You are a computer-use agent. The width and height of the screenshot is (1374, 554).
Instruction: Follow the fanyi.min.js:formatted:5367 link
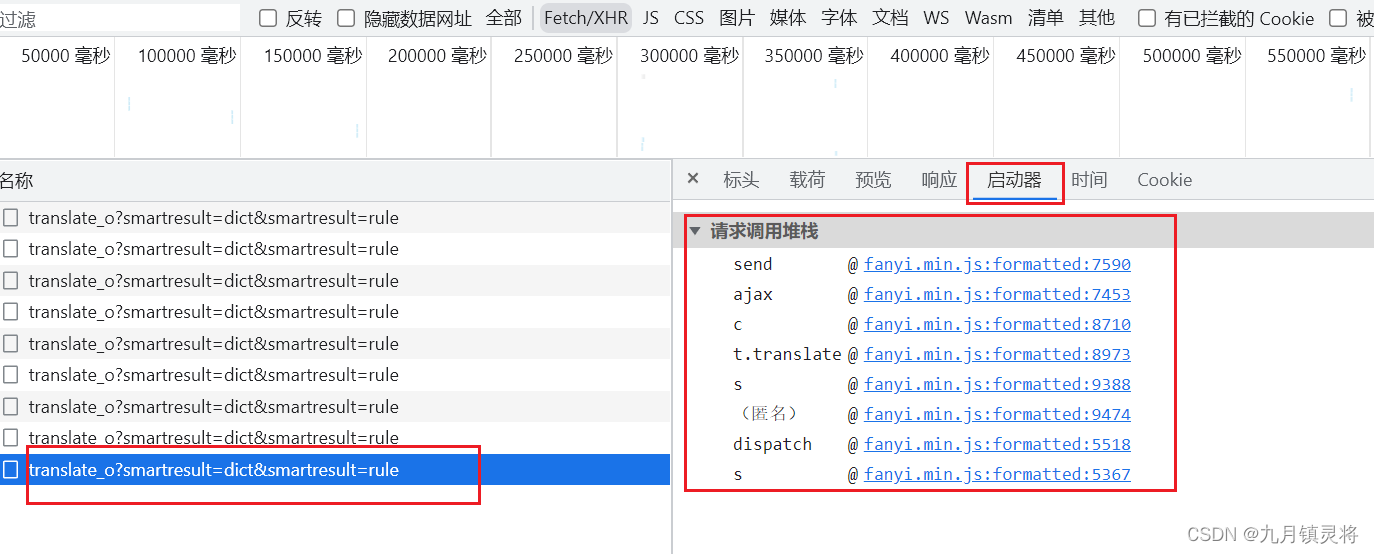(997, 474)
